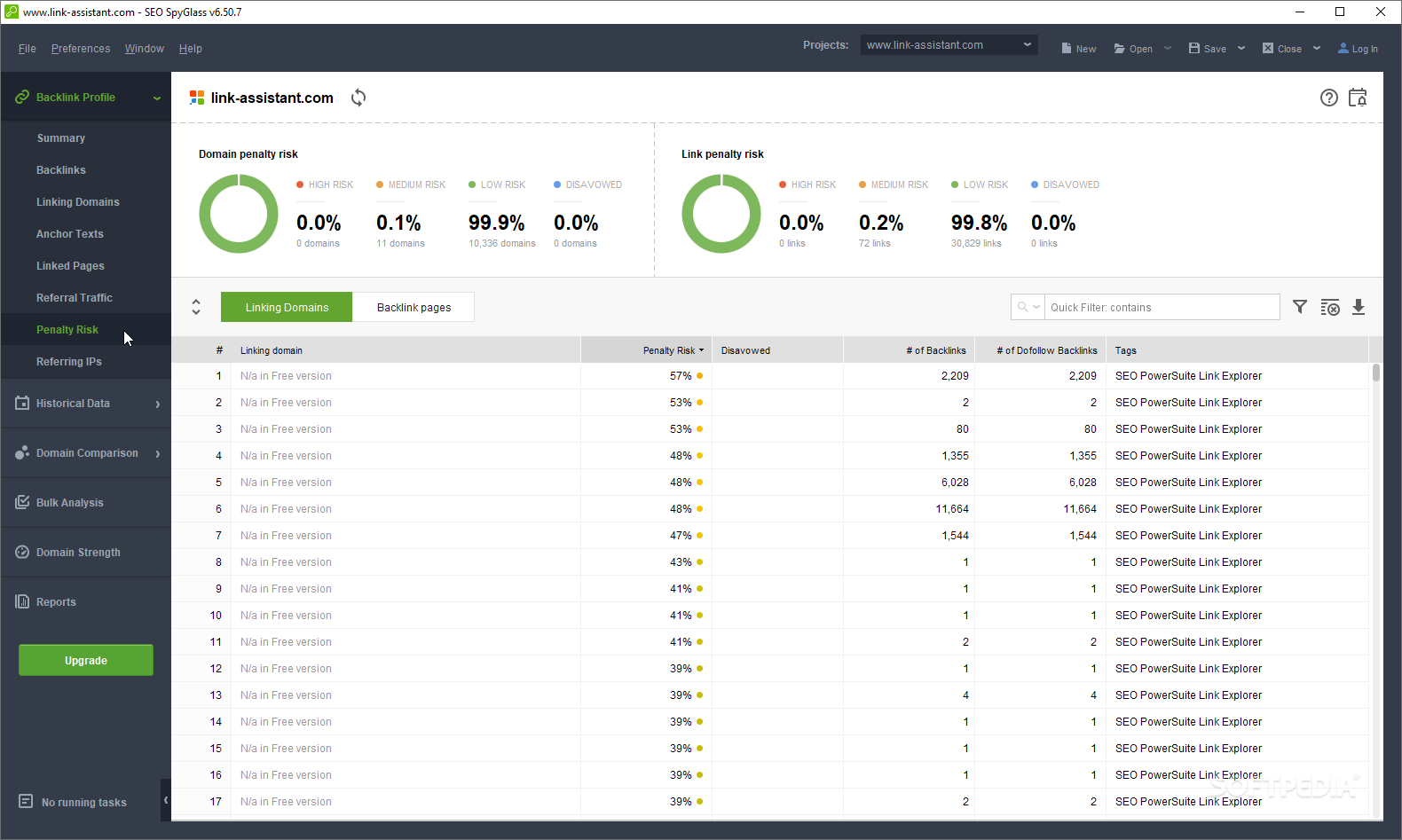Click the 57% penalty risk cell
Image resolution: width=1402 pixels, height=840 pixels.
[x=647, y=376]
